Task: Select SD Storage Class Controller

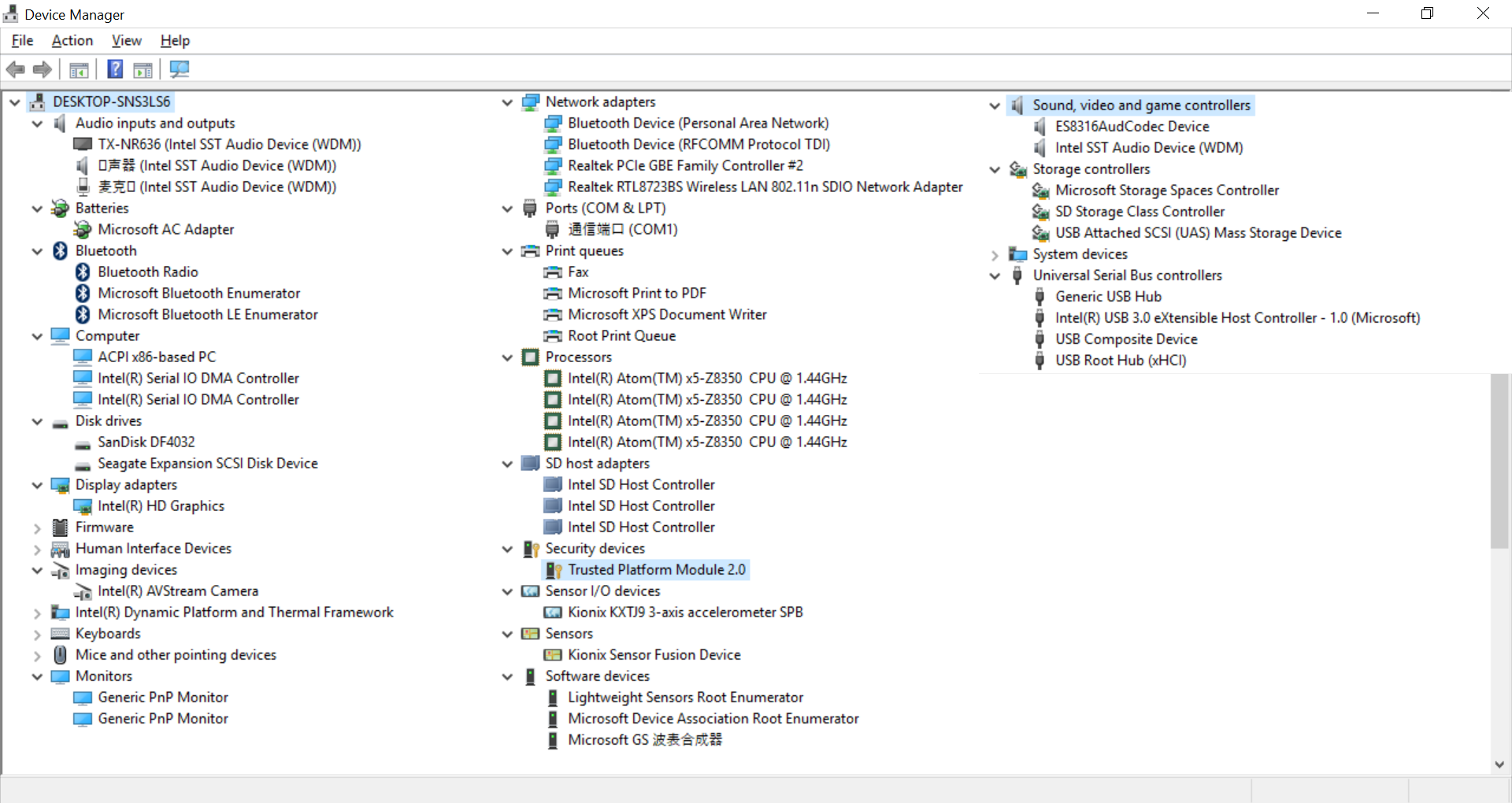Action: pyautogui.click(x=1140, y=211)
